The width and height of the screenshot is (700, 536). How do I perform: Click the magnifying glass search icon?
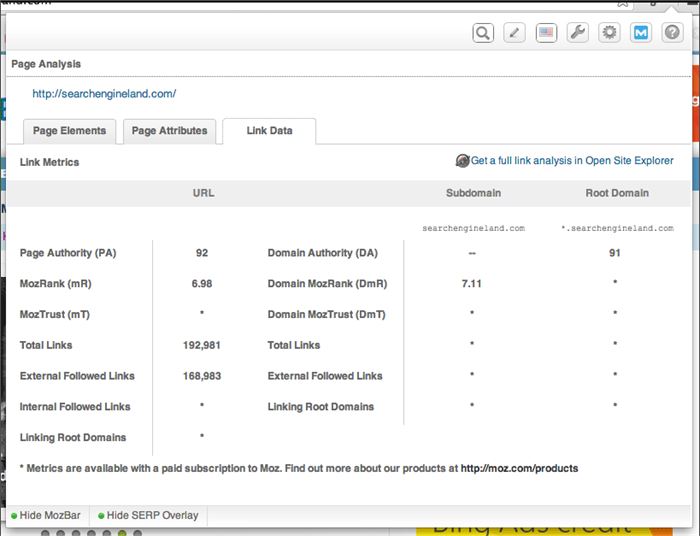483,33
